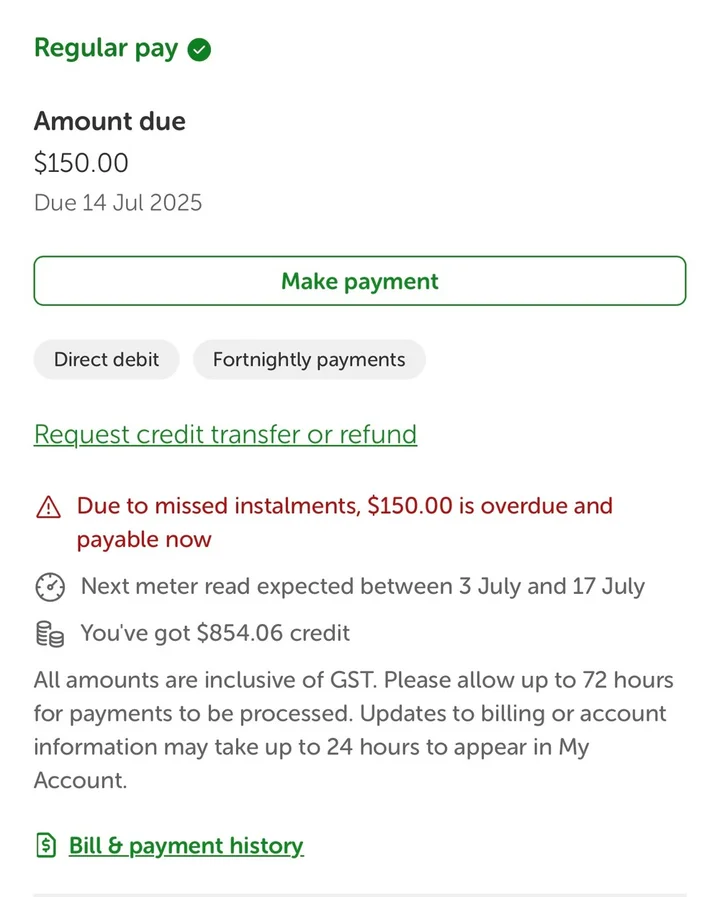
Task: Click the green verified checkmark icon
Action: 200,49
